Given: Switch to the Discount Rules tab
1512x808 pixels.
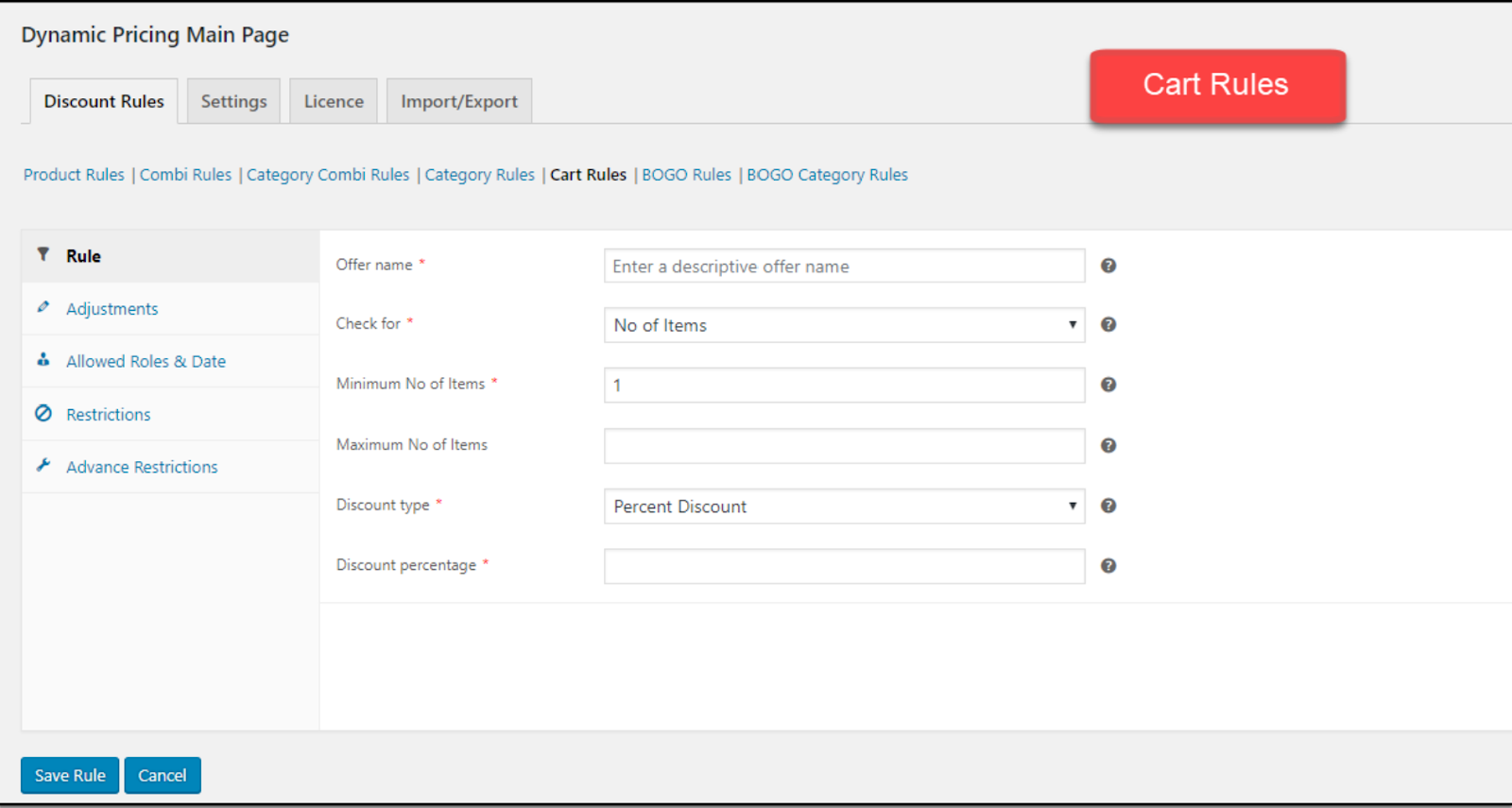Looking at the screenshot, I should 104,101.
